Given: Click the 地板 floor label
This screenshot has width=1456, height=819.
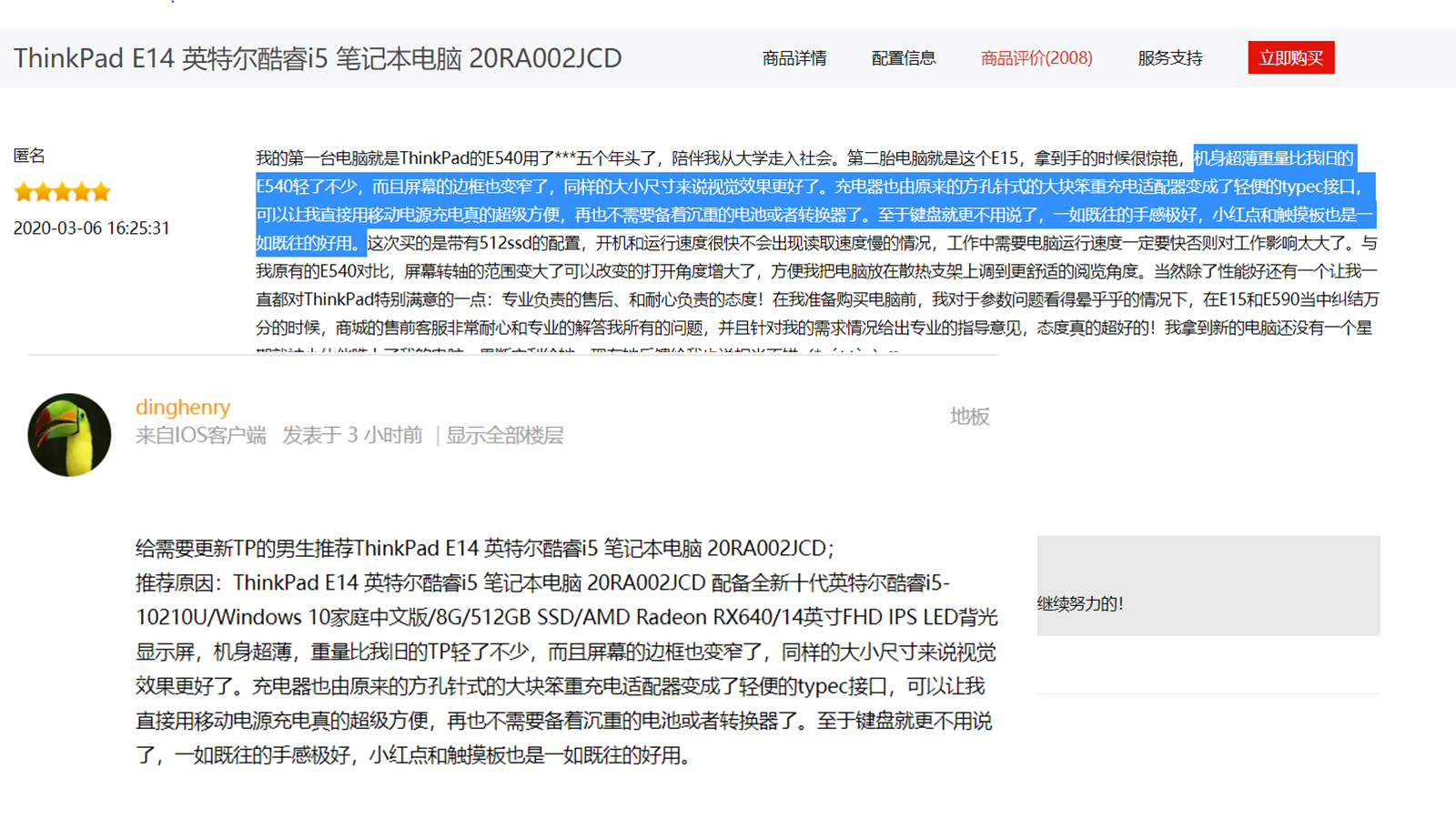Looking at the screenshot, I should [x=970, y=417].
